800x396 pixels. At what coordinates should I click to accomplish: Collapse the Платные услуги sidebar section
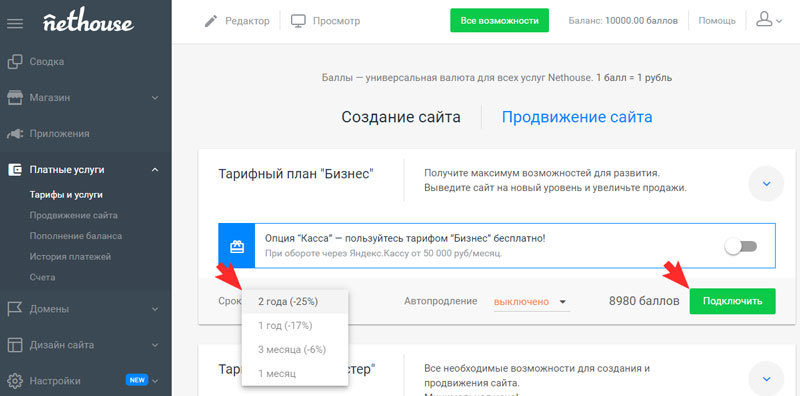coord(156,170)
